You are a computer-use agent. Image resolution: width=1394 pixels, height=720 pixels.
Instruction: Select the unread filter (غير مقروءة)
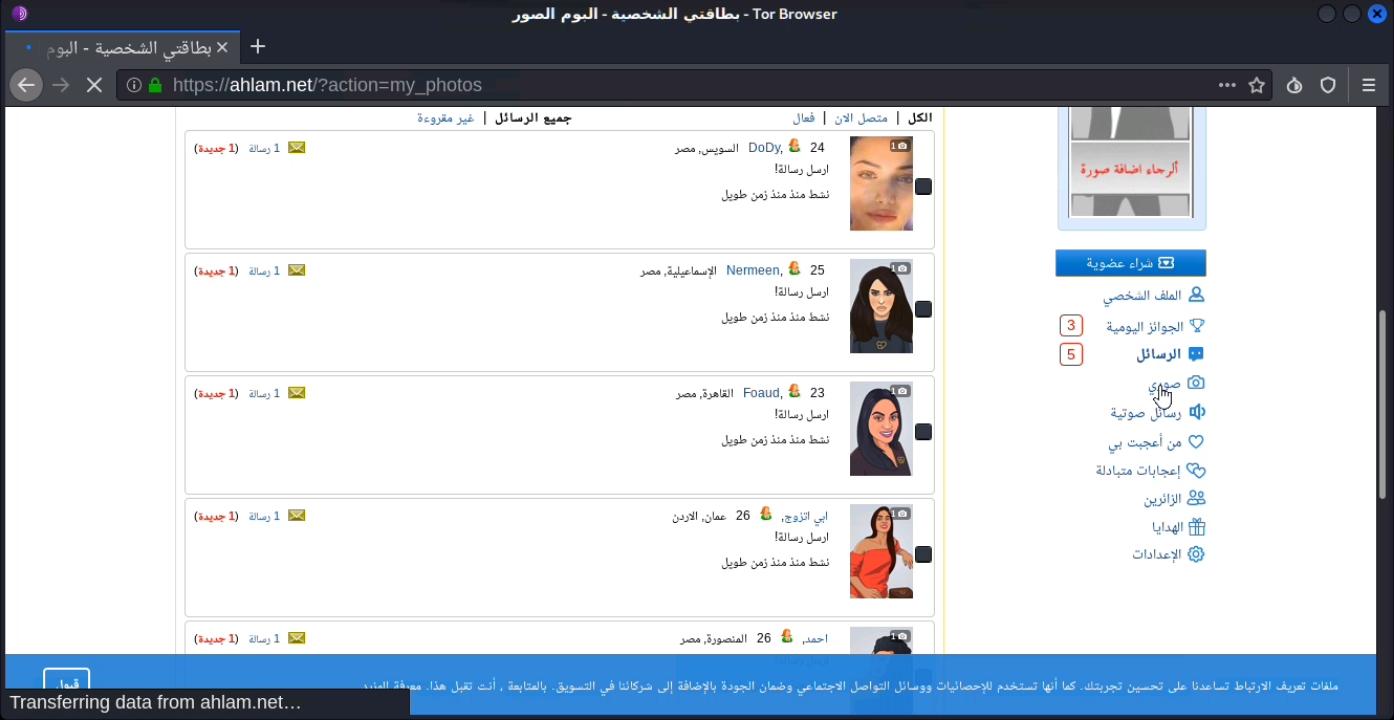pyautogui.click(x=446, y=118)
